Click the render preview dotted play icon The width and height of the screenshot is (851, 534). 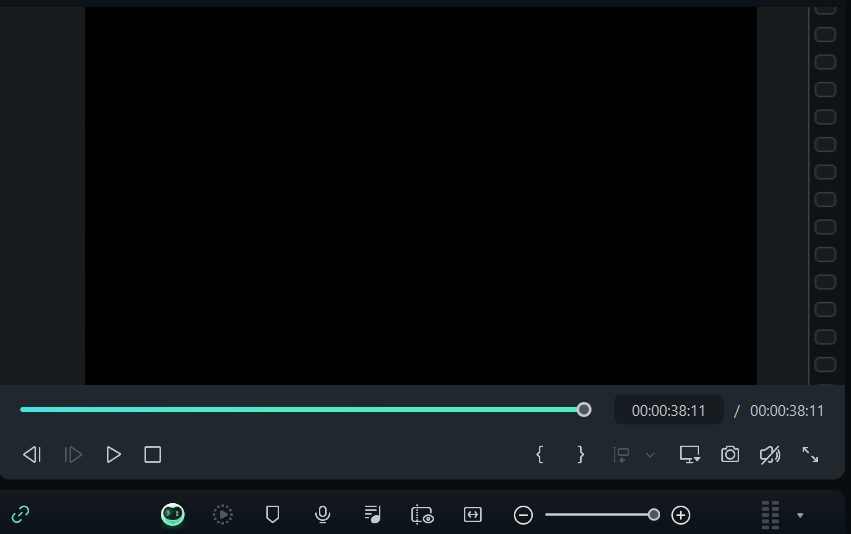[223, 514]
